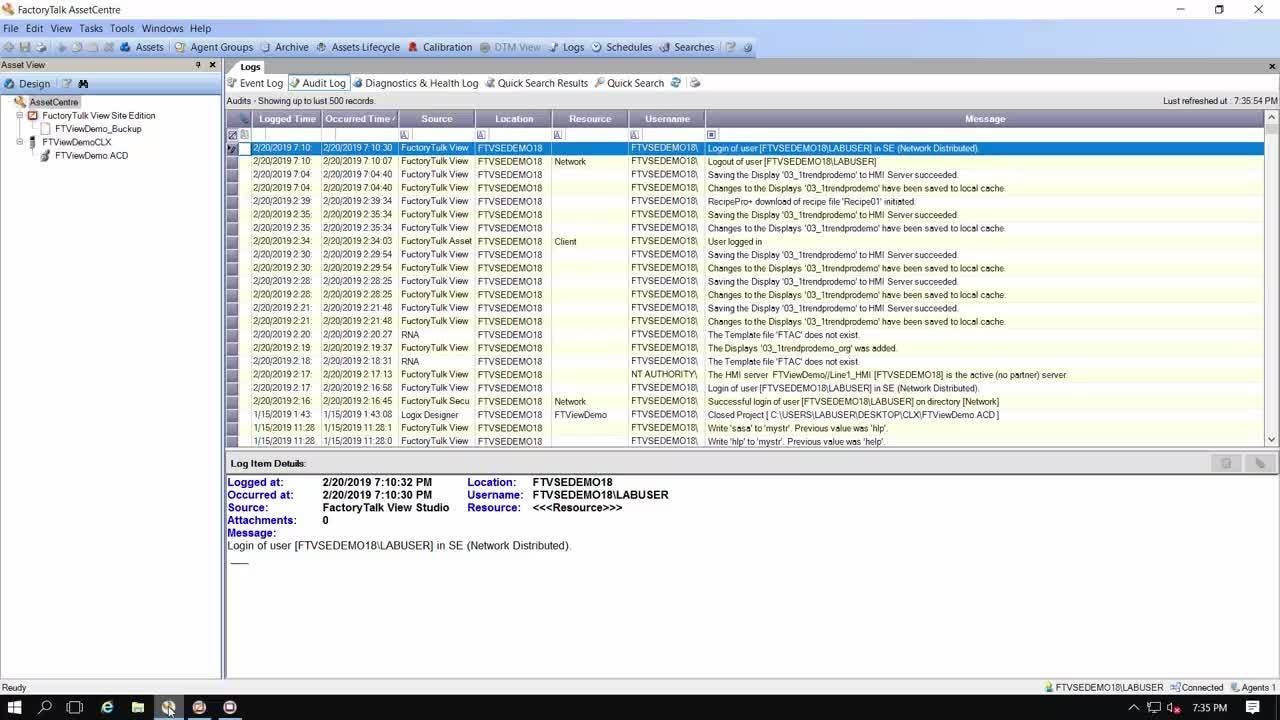Open Quick Search

coord(628,83)
